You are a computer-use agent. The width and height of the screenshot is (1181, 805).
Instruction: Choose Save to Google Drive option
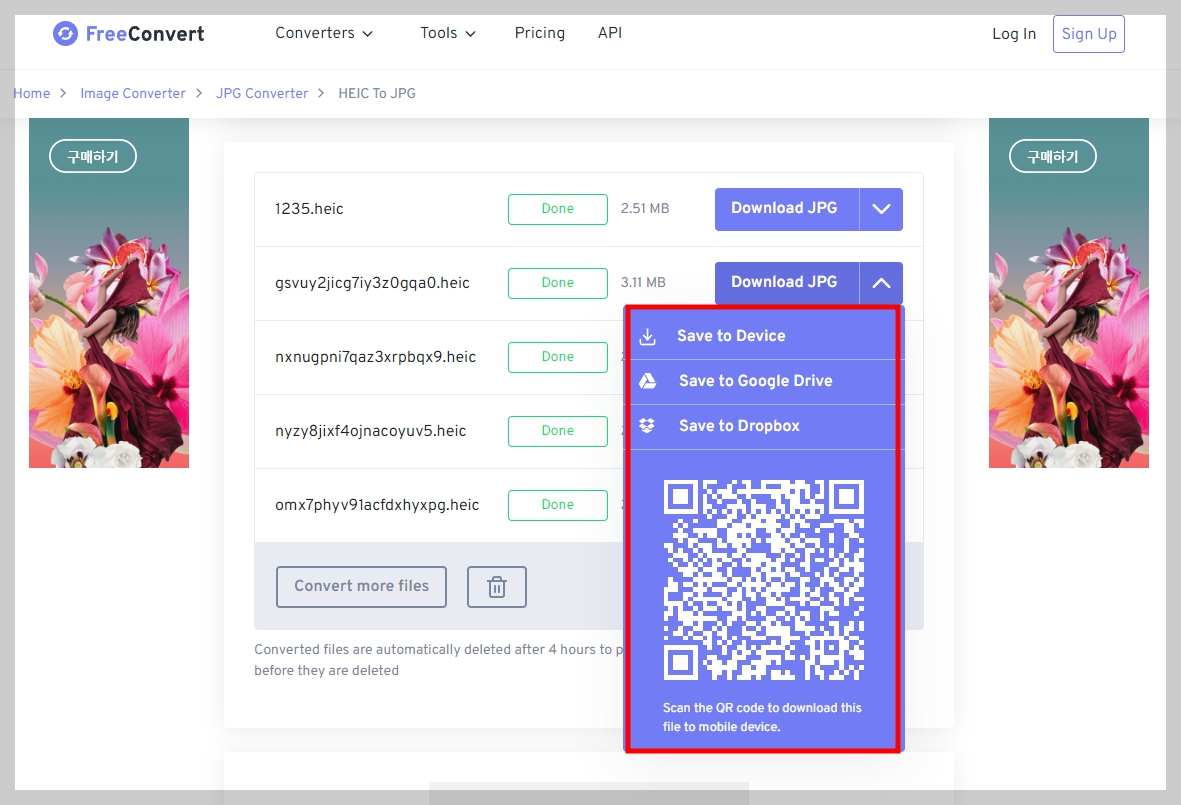click(763, 381)
